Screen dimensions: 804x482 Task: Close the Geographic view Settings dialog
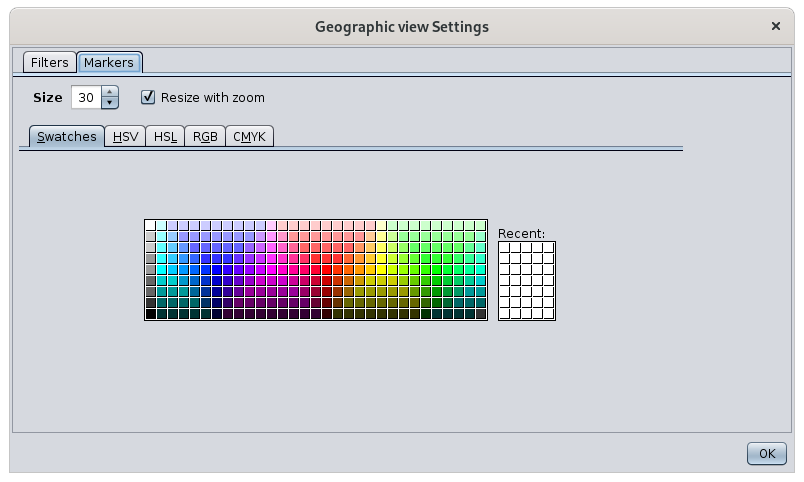pos(776,26)
